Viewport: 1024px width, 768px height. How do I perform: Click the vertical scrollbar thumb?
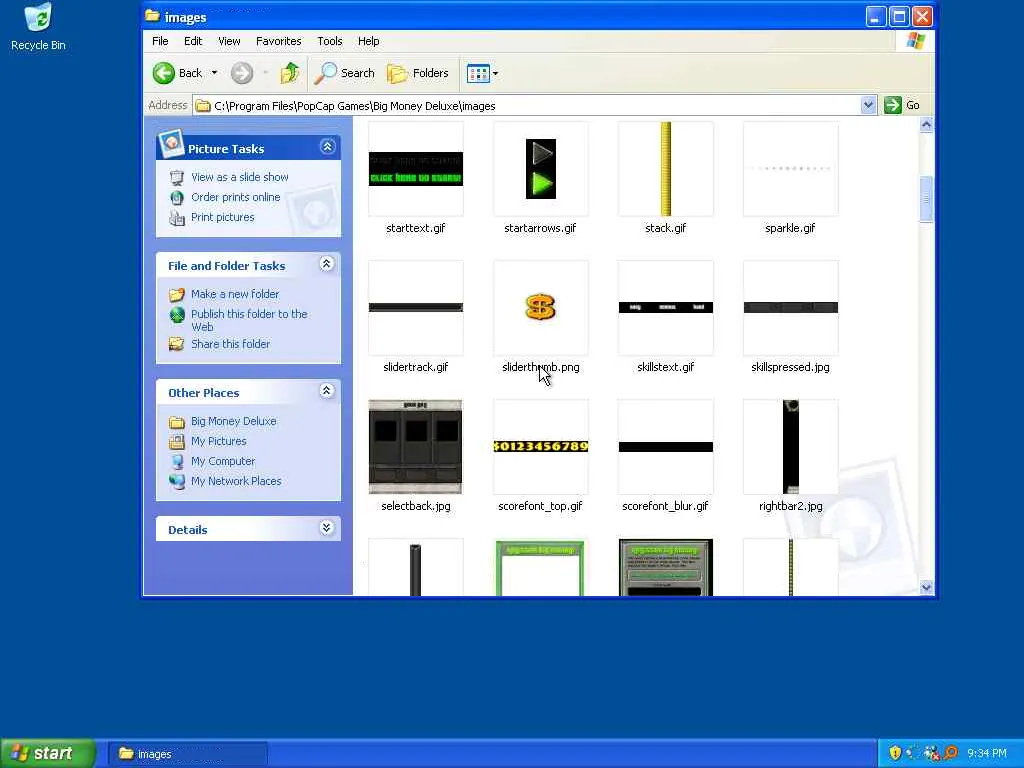(926, 199)
